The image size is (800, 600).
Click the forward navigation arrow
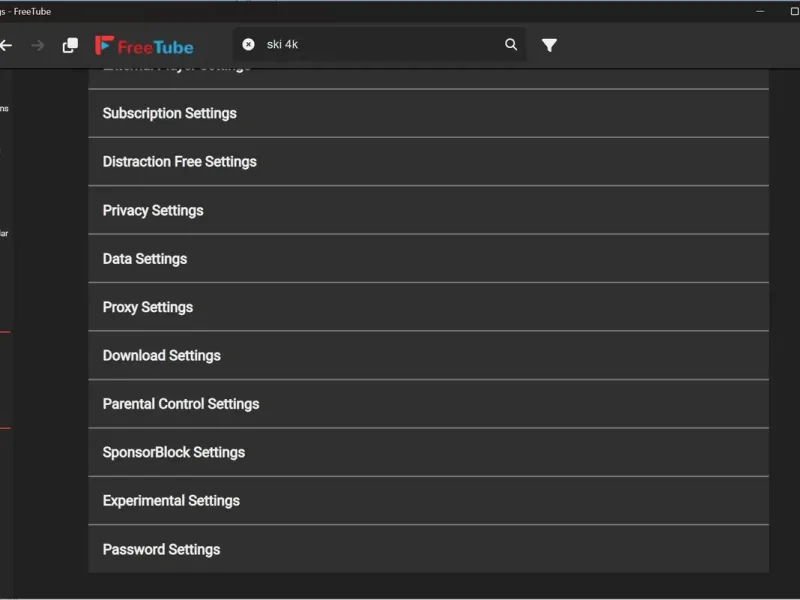pyautogui.click(x=38, y=45)
